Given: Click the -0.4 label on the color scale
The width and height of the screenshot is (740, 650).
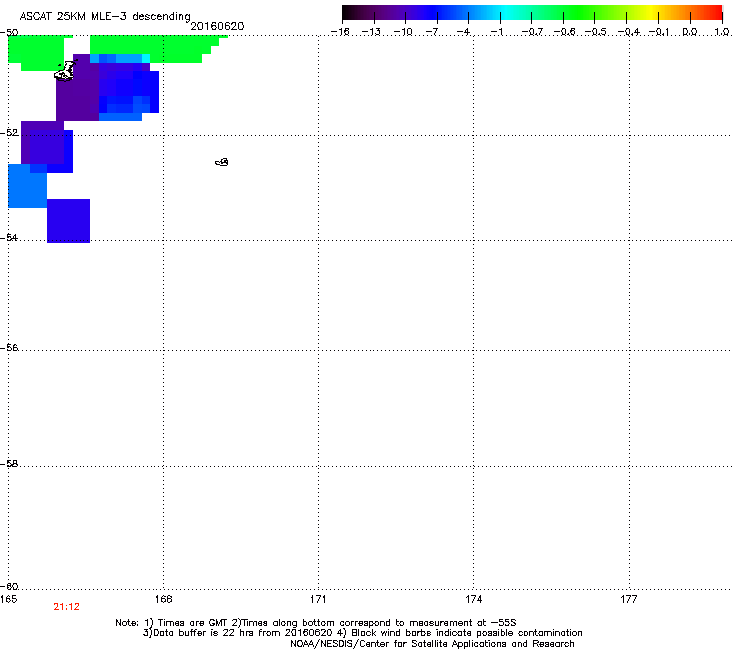Looking at the screenshot, I should (628, 32).
